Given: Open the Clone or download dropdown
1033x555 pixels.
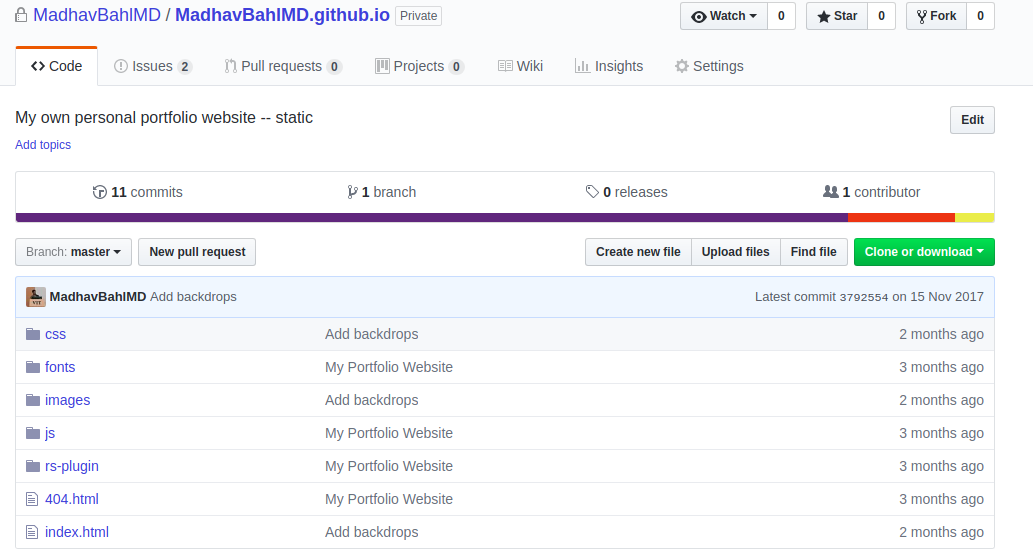Looking at the screenshot, I should [x=923, y=252].
